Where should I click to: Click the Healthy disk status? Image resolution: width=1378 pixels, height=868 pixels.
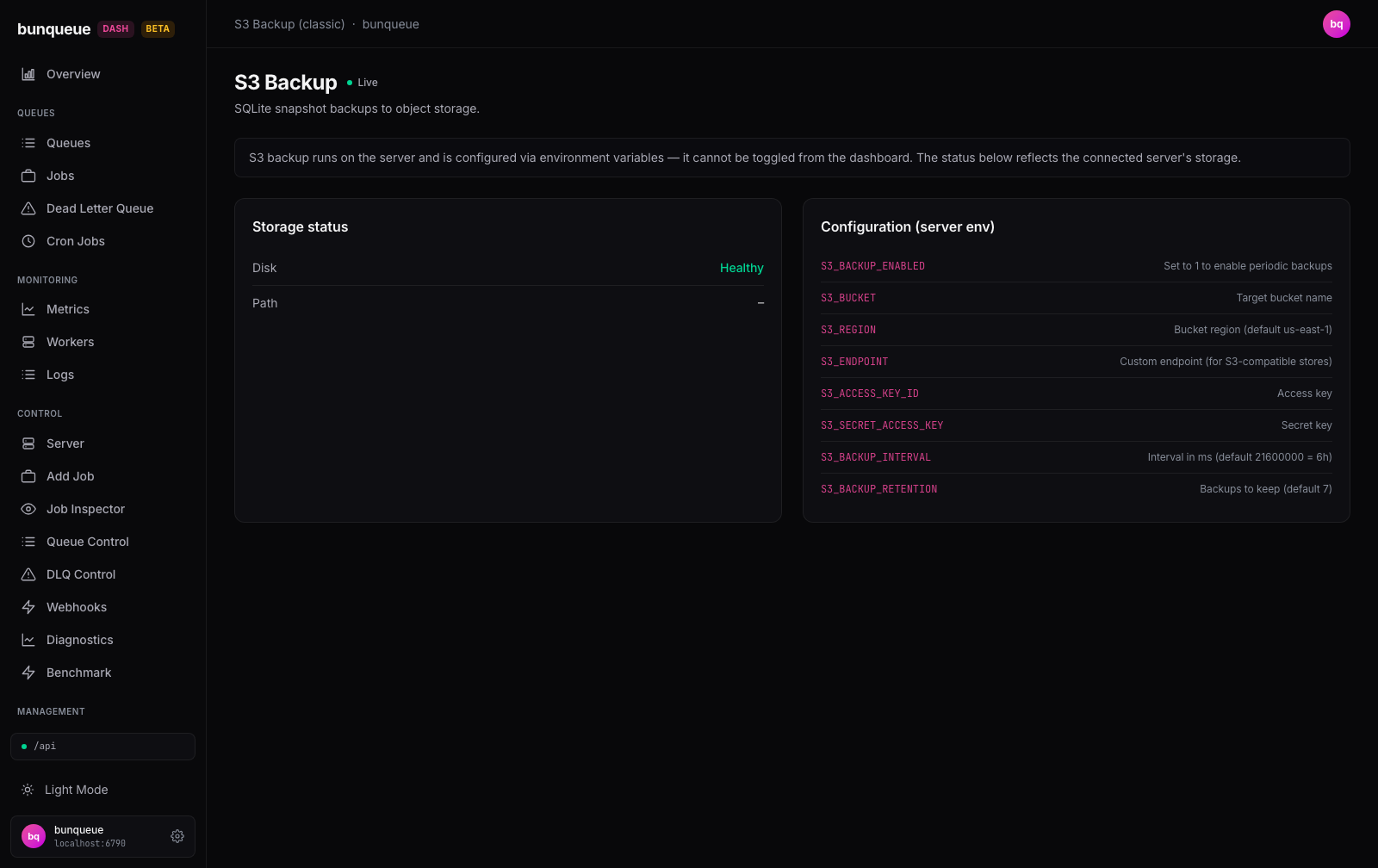click(742, 268)
